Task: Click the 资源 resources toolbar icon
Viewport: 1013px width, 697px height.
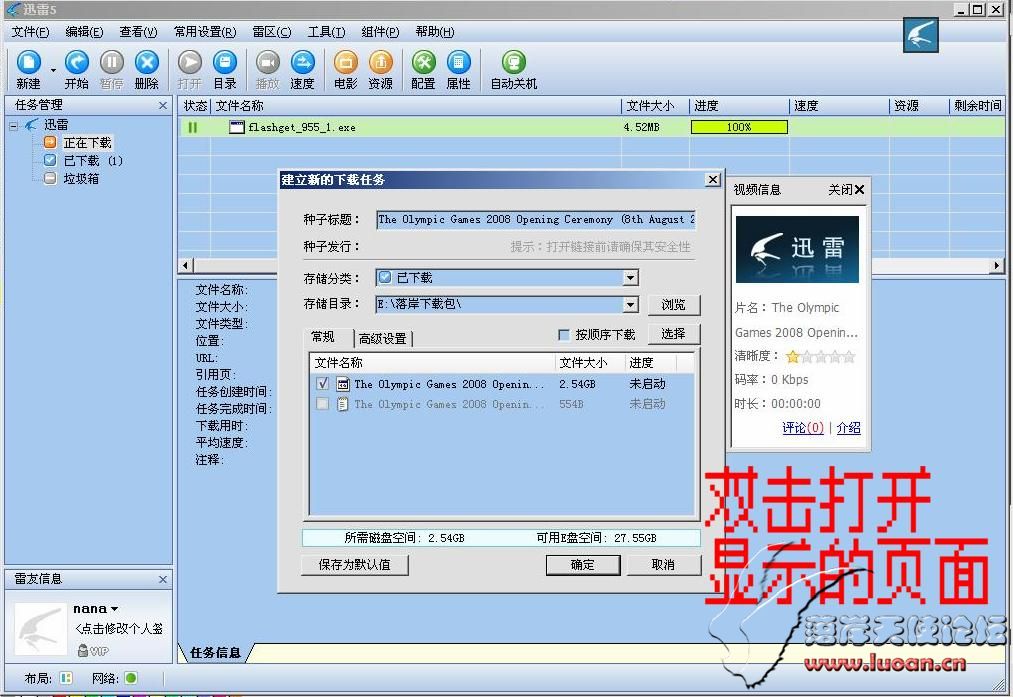Action: (381, 63)
